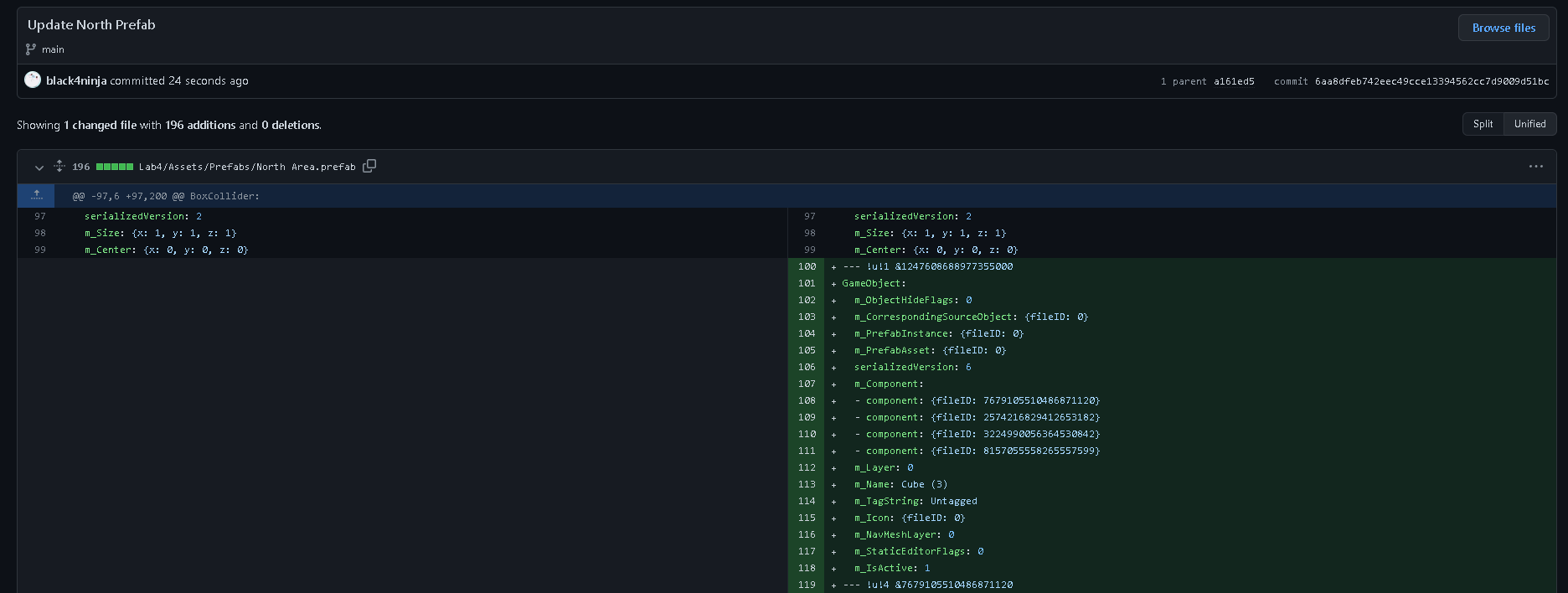Collapse the North Area.prefab file diff
The width and height of the screenshot is (1568, 593).
(39, 167)
